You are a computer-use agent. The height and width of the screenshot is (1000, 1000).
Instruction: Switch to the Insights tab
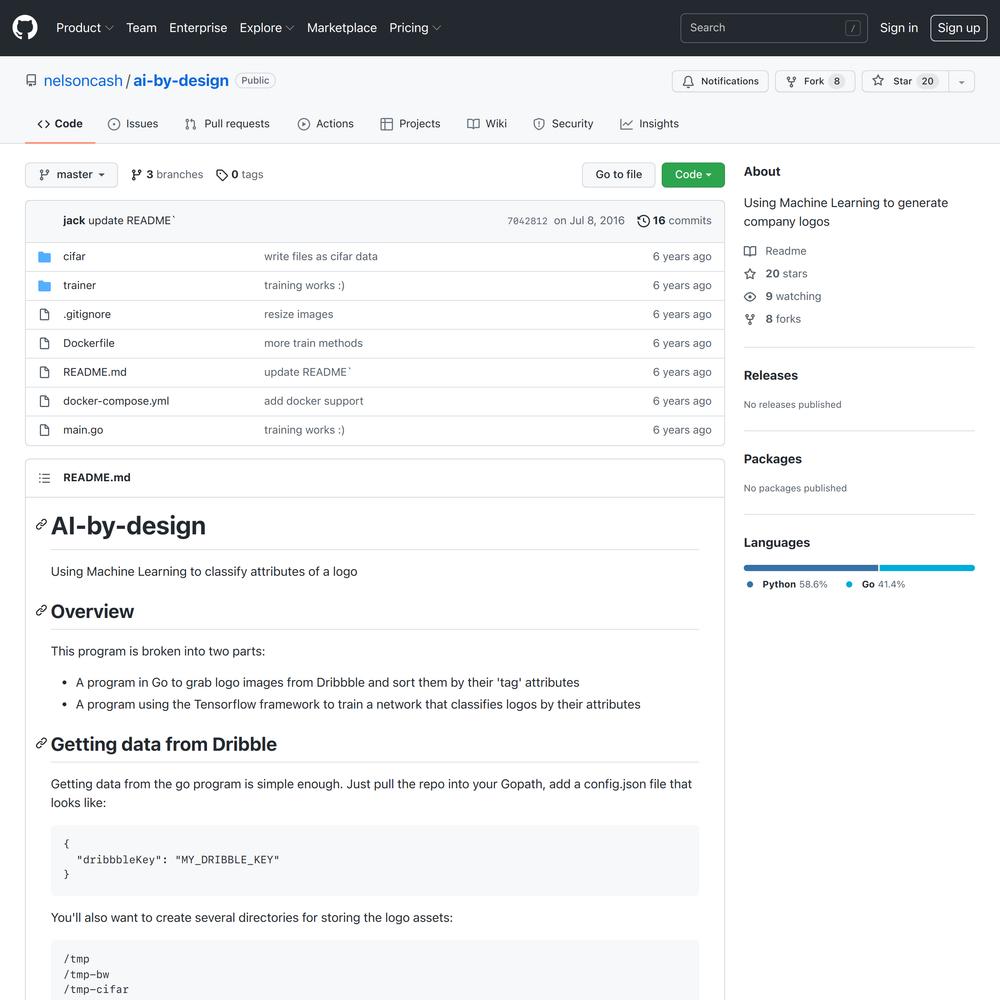[x=649, y=124]
